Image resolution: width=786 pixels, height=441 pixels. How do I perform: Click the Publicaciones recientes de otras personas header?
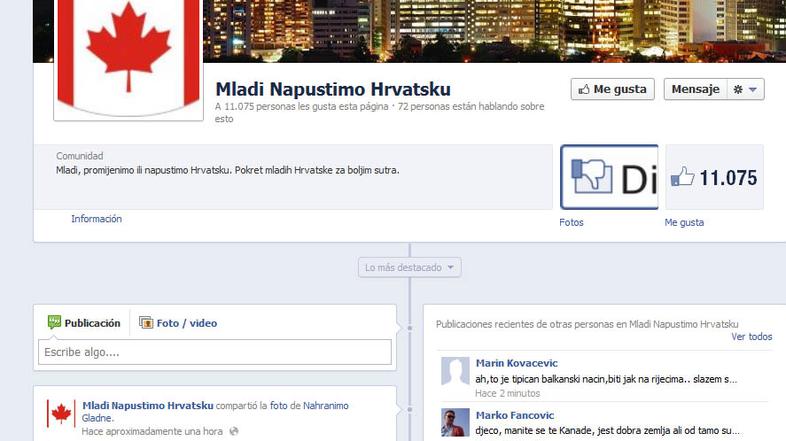coord(587,324)
